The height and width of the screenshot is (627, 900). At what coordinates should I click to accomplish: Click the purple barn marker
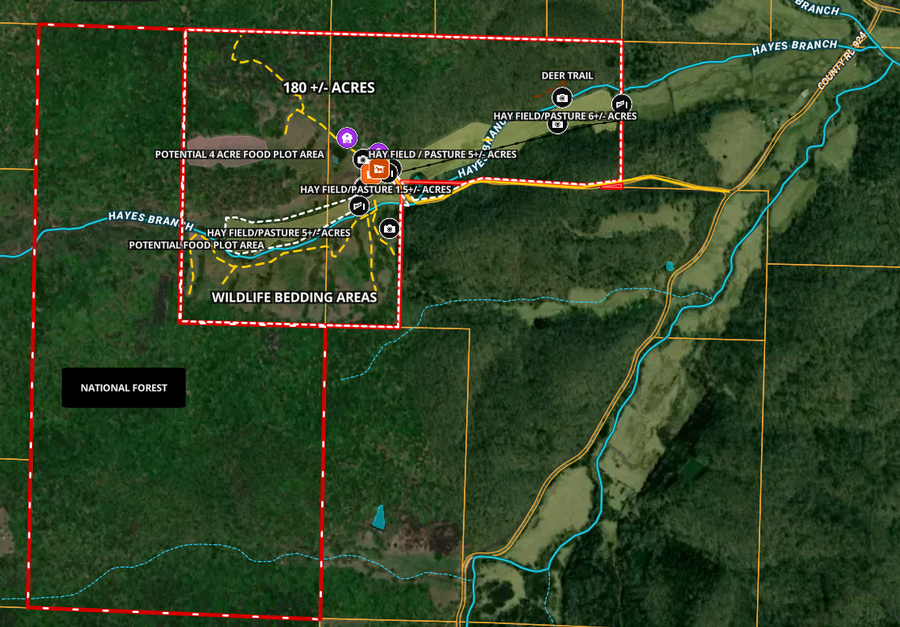tap(346, 137)
